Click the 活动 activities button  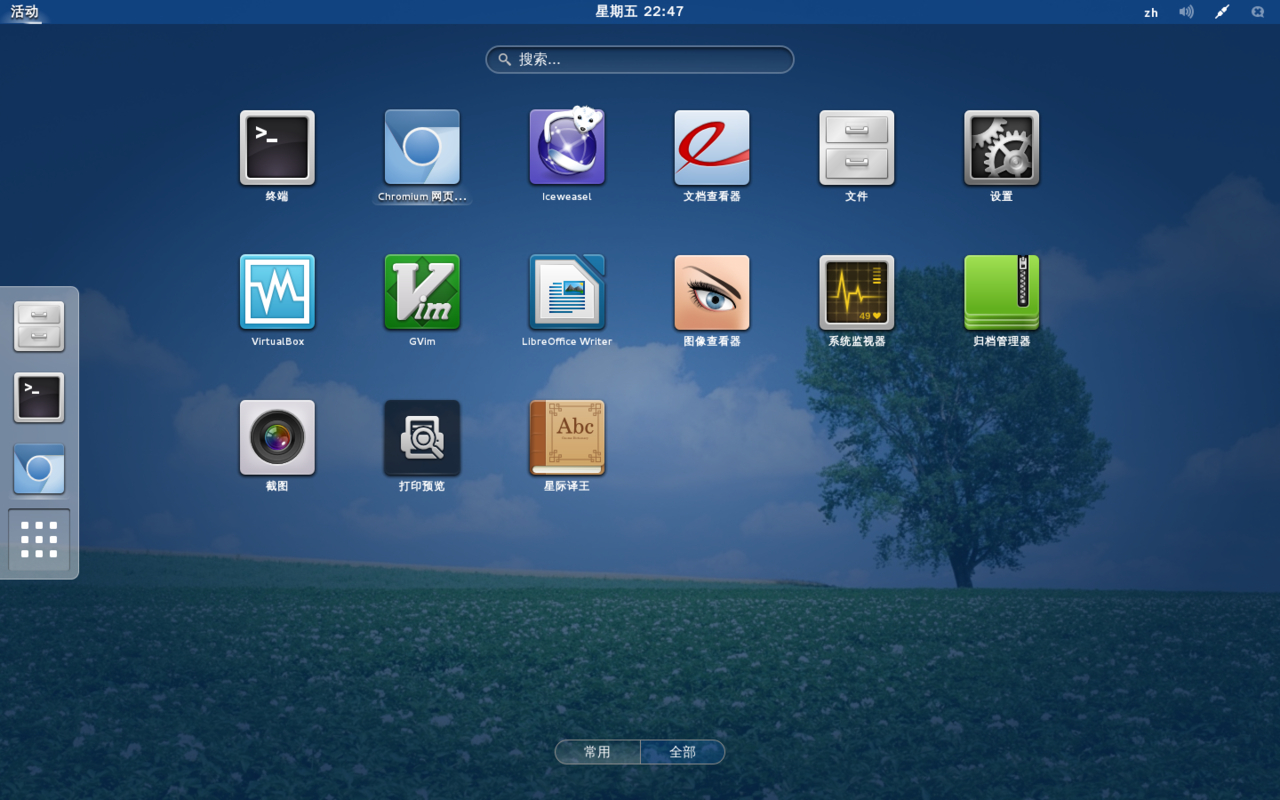pos(24,12)
